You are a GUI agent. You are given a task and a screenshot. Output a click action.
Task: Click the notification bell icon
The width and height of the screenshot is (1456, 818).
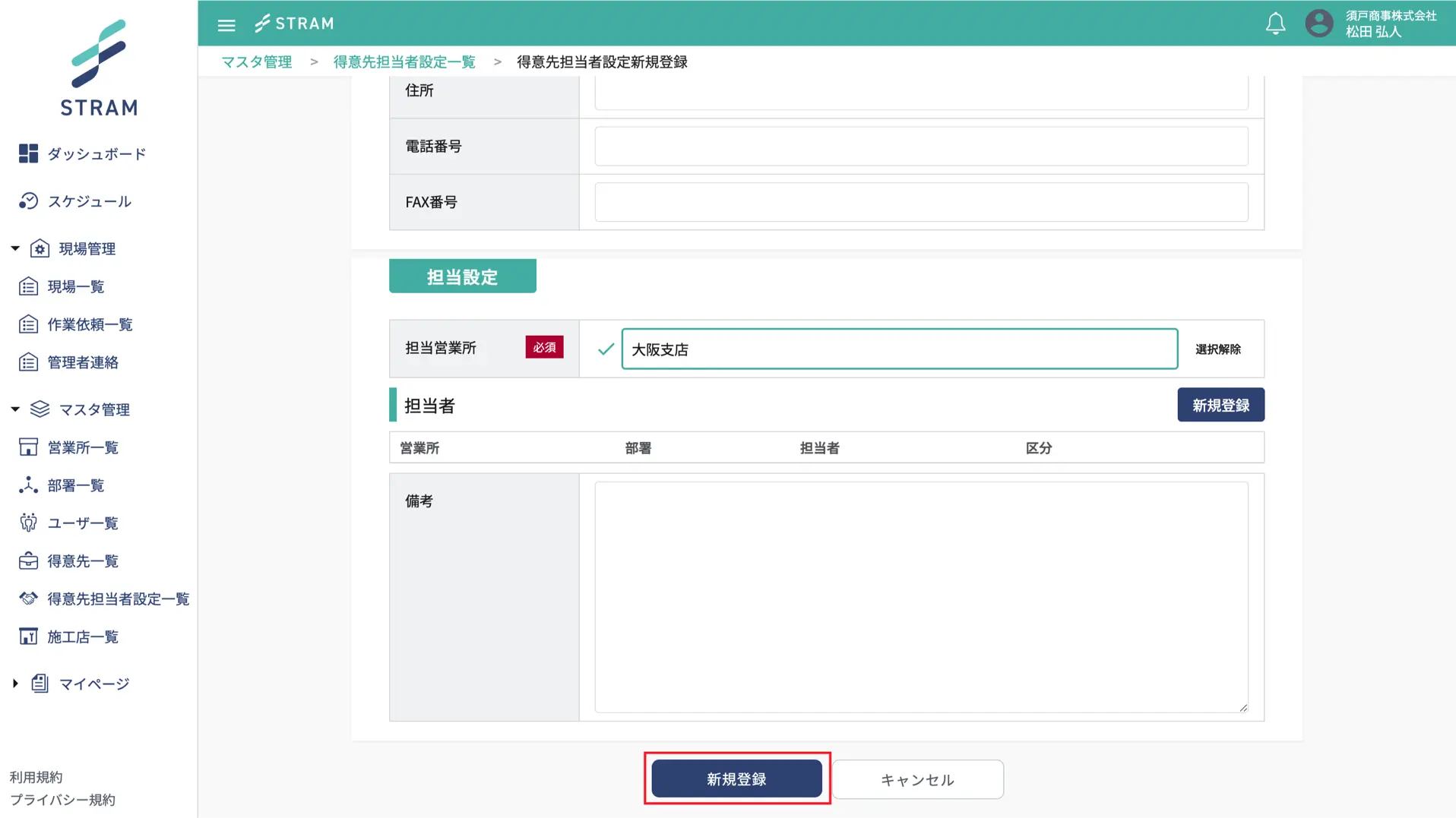click(1275, 24)
